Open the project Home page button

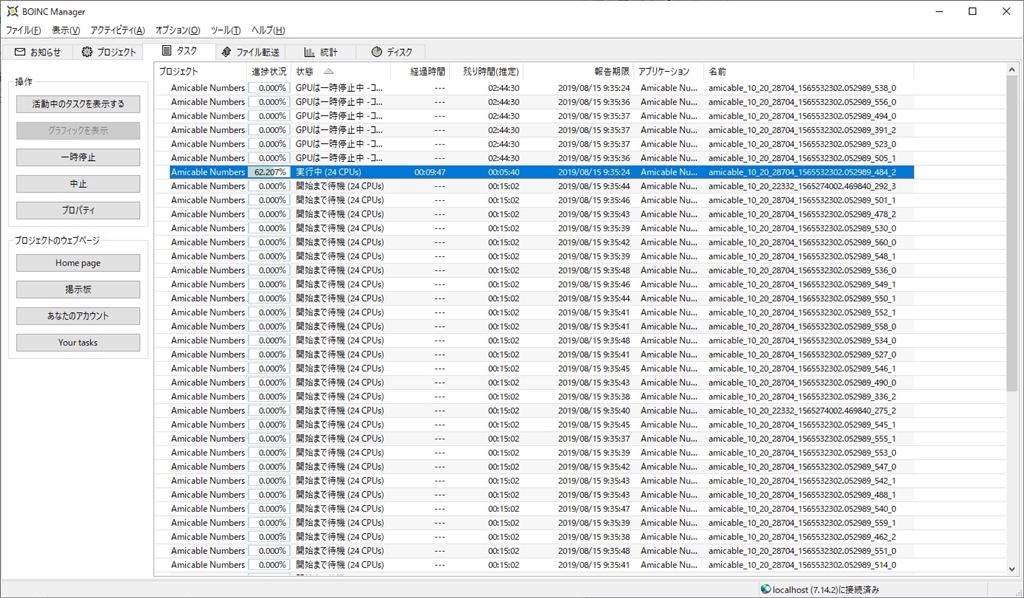78,263
